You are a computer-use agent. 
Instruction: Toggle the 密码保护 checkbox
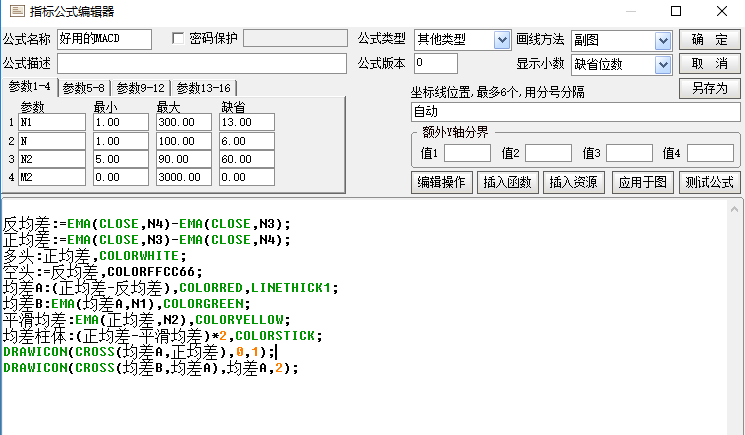(179, 39)
